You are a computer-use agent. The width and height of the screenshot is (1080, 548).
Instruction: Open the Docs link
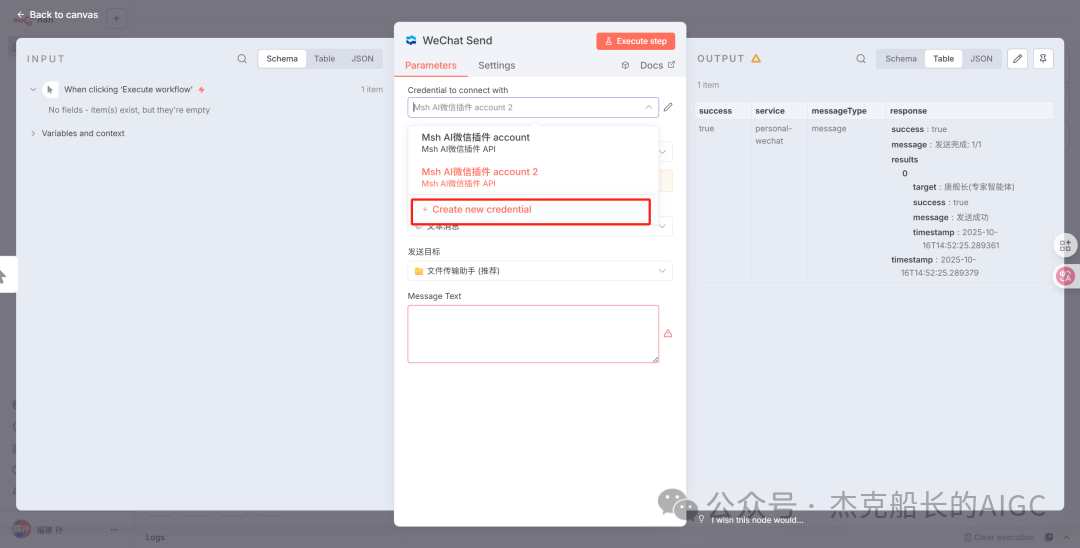pyautogui.click(x=657, y=65)
